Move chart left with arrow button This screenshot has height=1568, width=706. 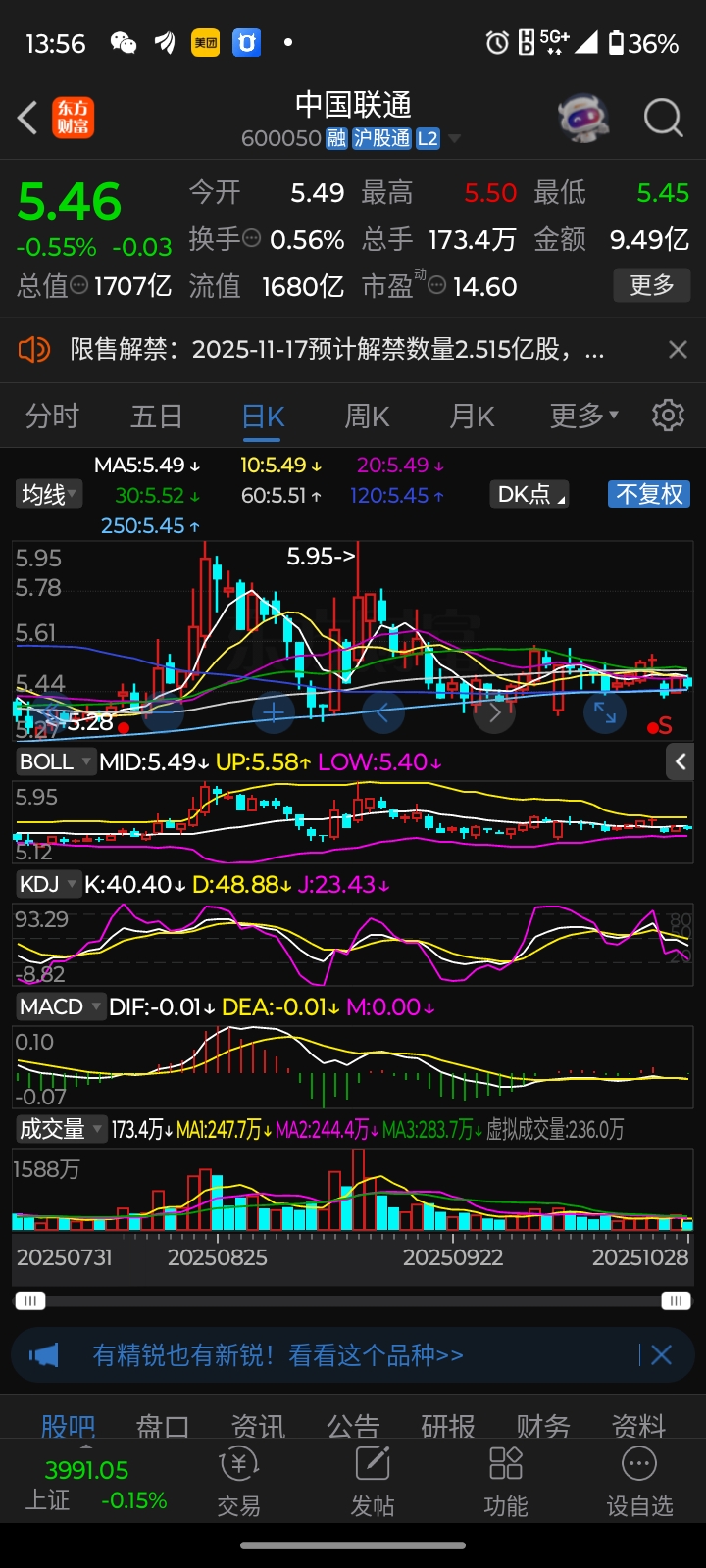(383, 712)
